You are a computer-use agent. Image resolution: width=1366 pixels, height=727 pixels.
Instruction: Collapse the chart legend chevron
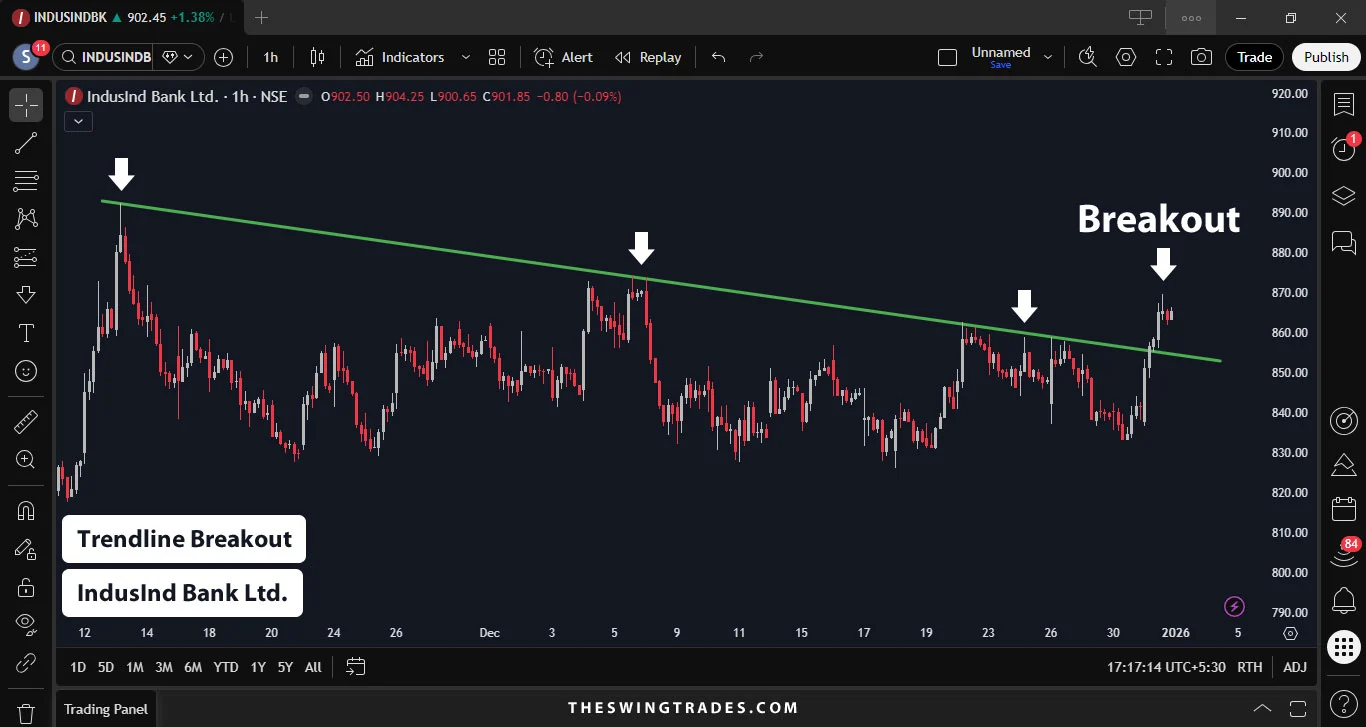[79, 122]
